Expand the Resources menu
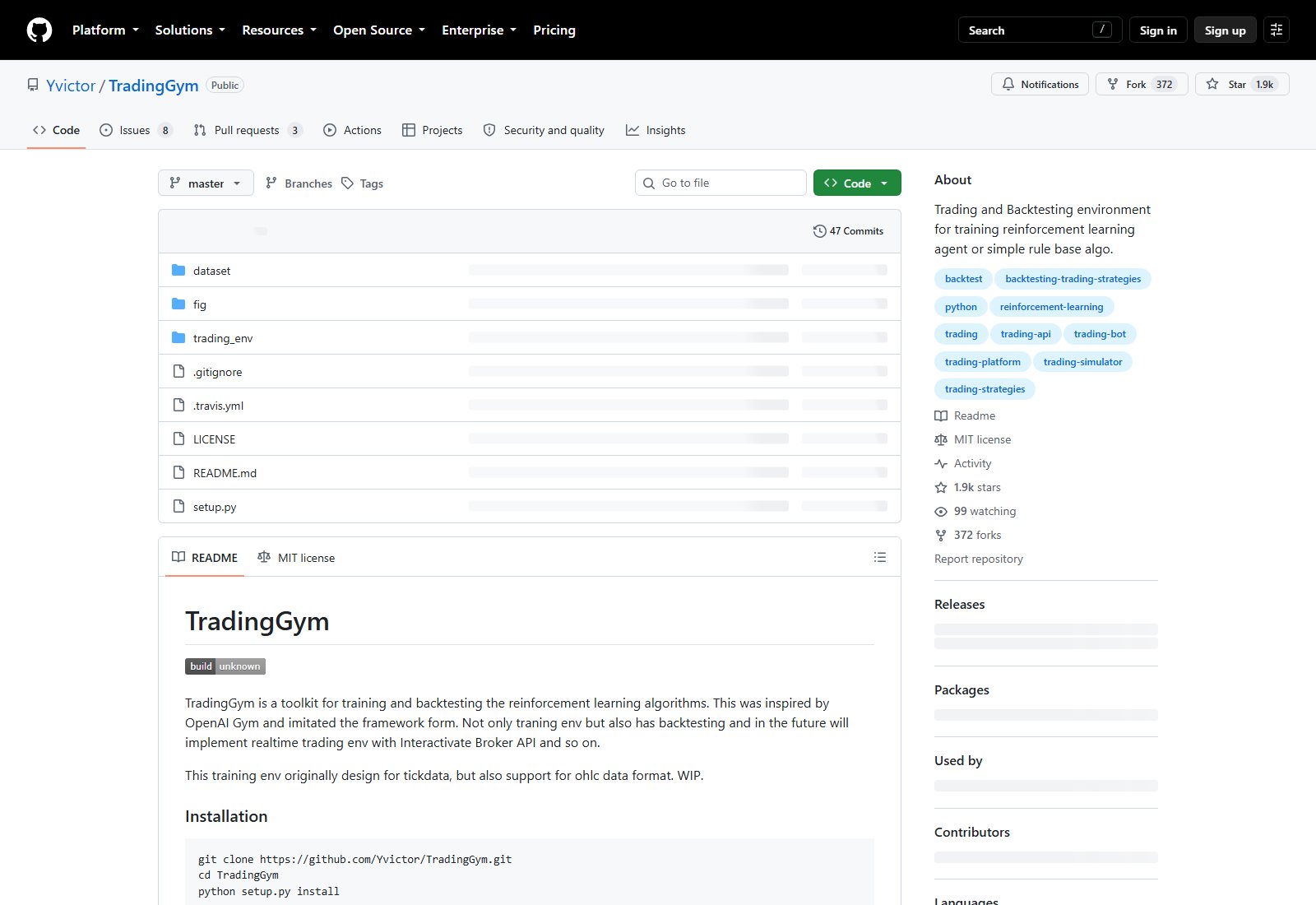Viewport: 1316px width, 905px height. pyautogui.click(x=279, y=30)
